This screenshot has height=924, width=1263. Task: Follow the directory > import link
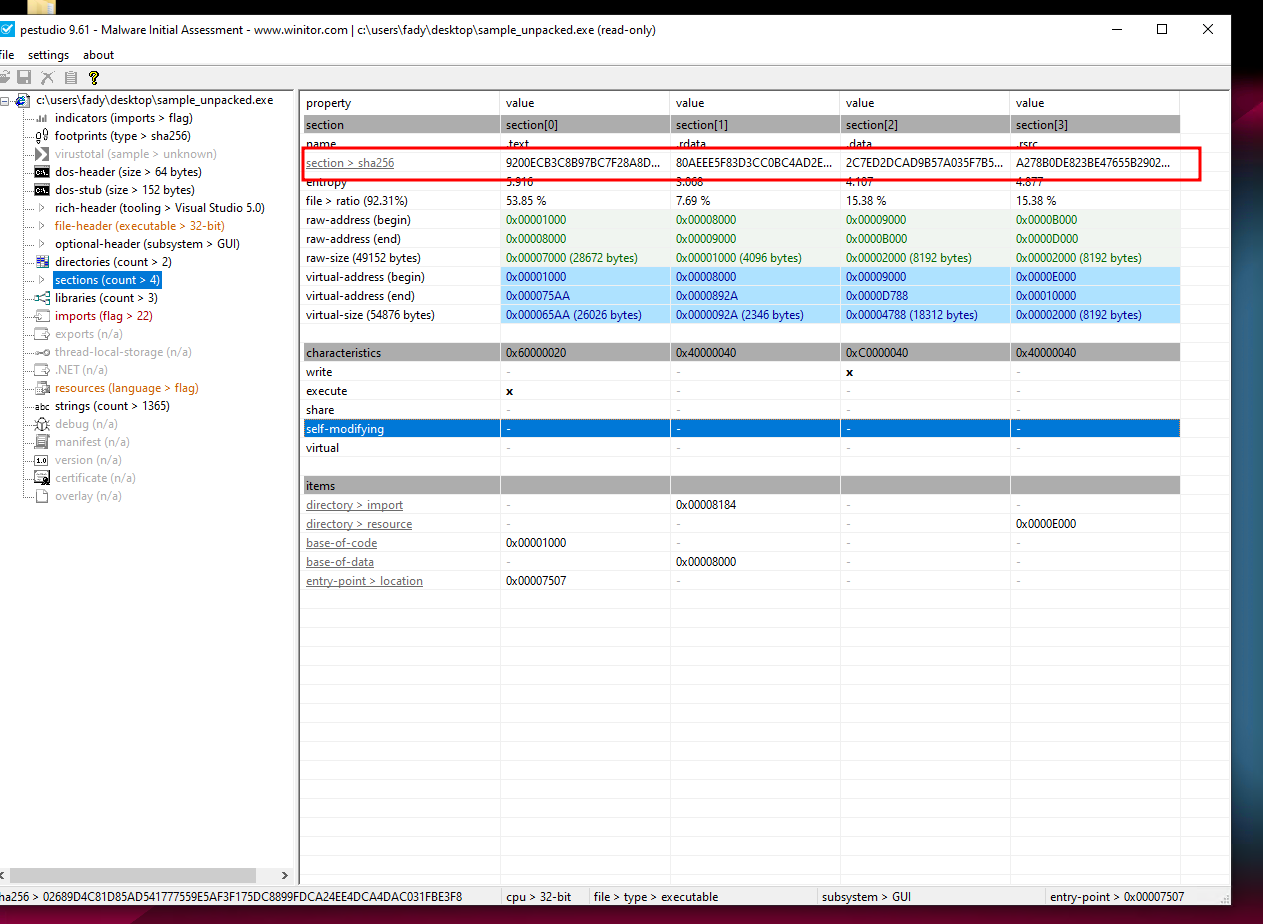pos(354,505)
